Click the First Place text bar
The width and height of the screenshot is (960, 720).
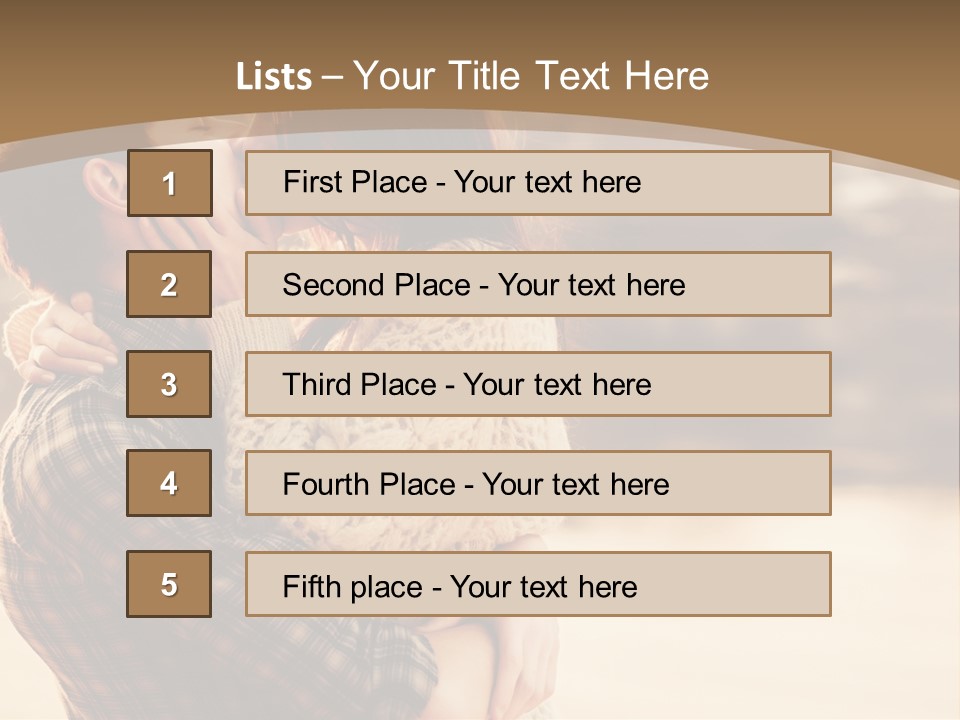(538, 183)
